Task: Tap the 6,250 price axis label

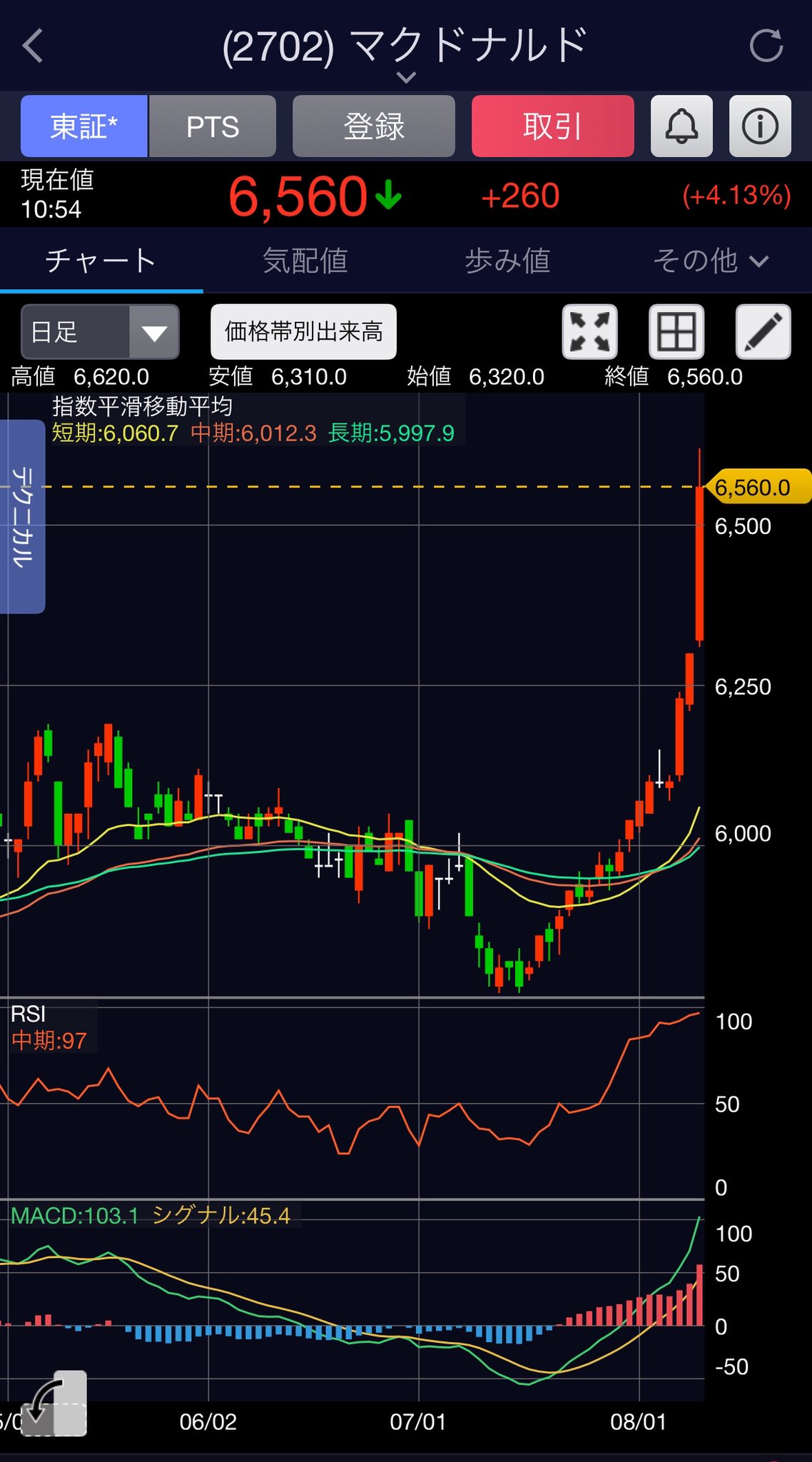Action: (x=743, y=687)
